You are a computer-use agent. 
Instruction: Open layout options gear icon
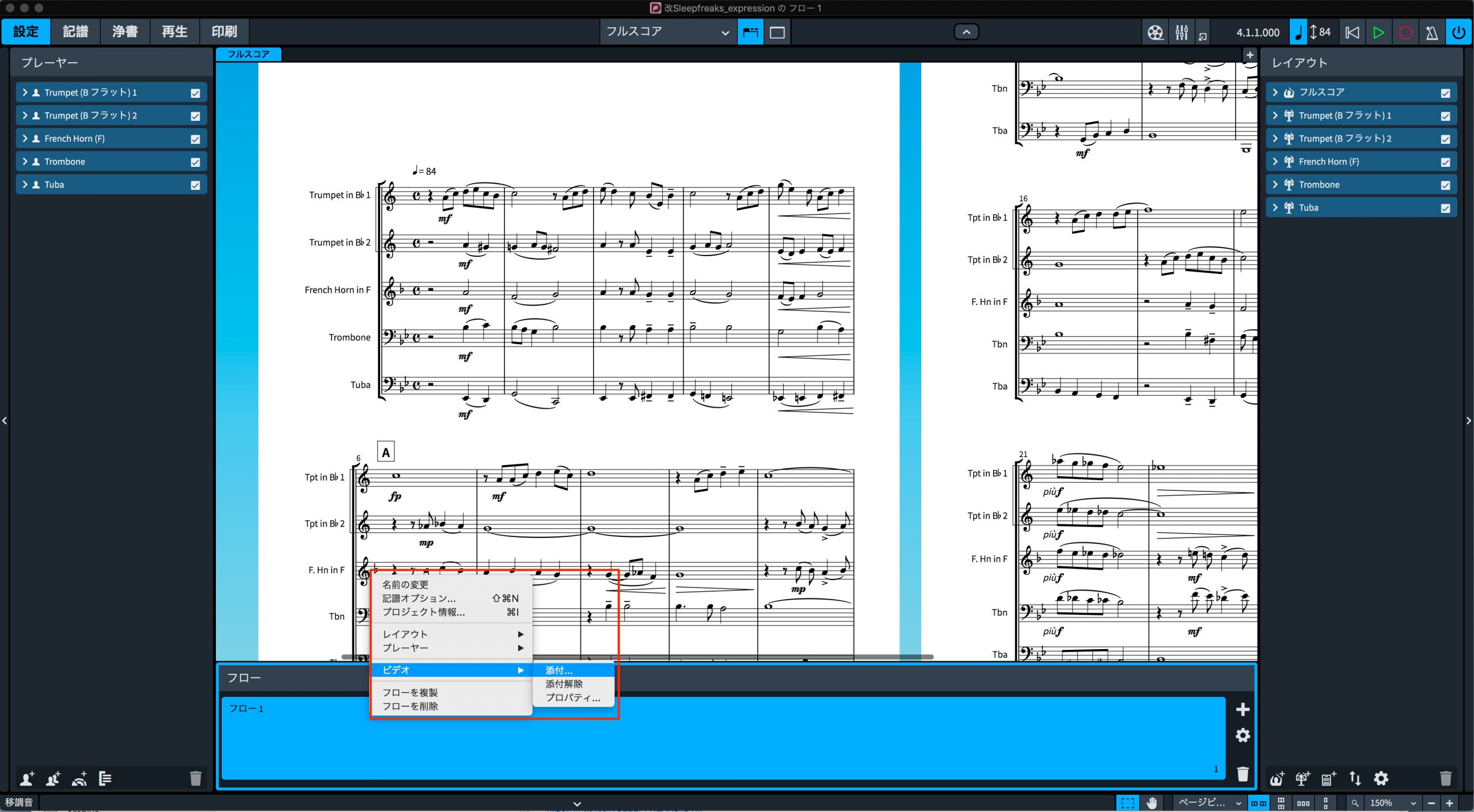[1381, 779]
